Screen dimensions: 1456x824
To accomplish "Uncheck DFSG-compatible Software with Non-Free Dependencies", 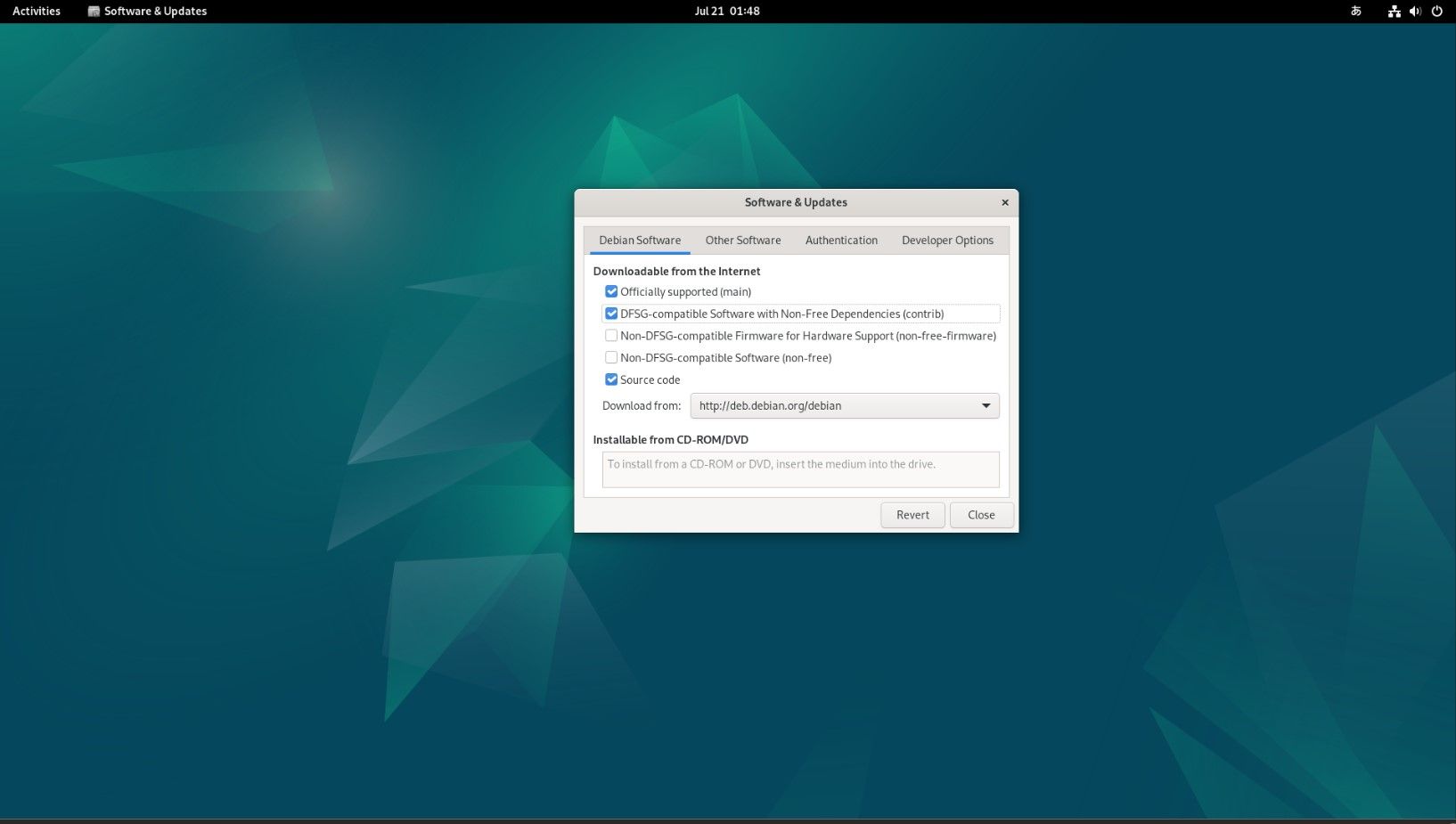I will coord(611,313).
